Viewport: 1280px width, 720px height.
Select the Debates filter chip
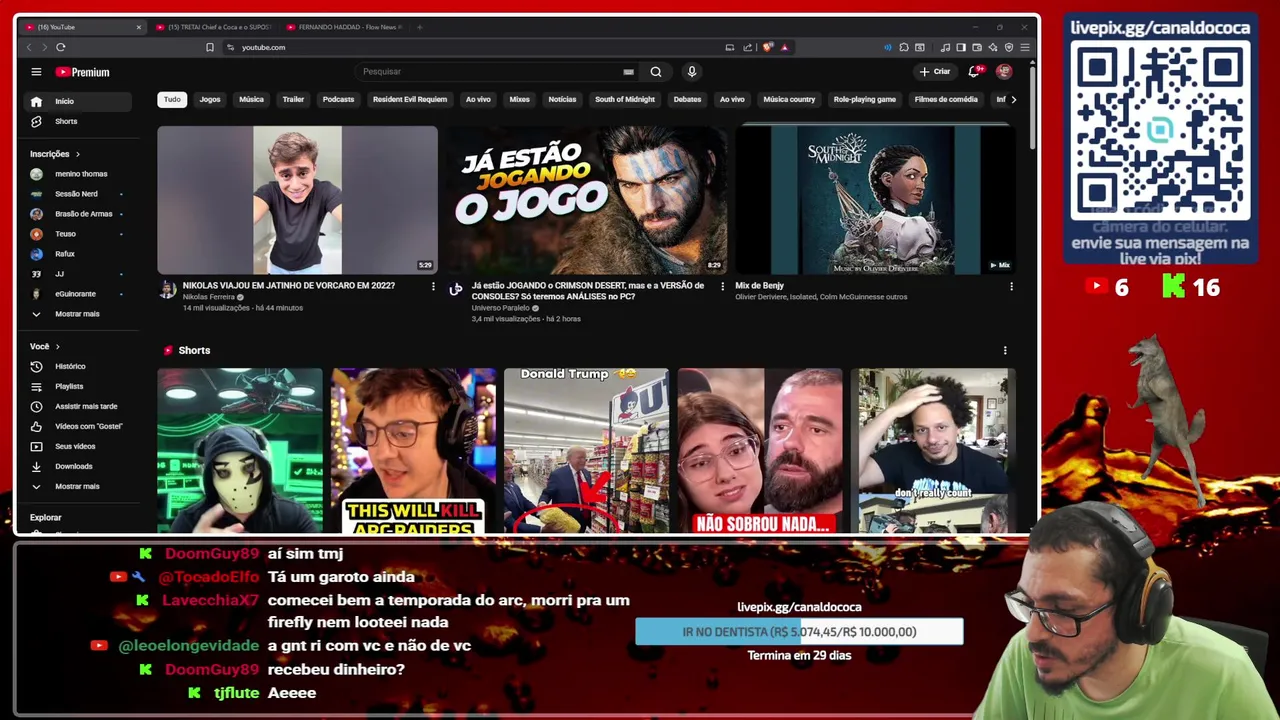687,99
